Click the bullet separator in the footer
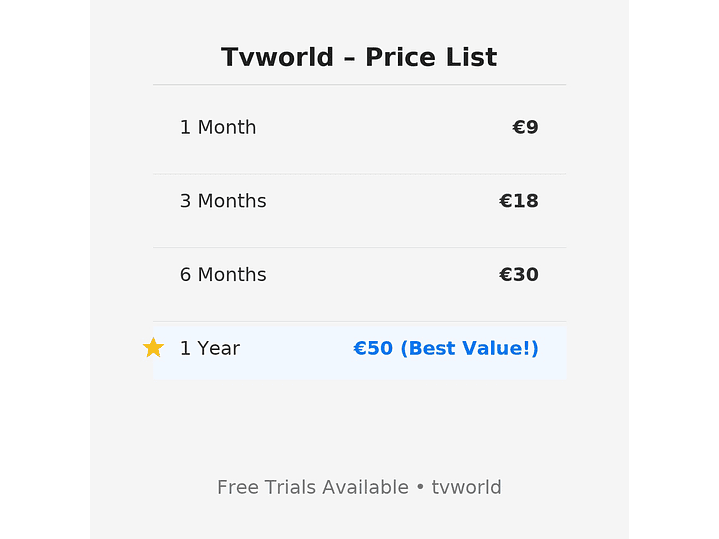 pyautogui.click(x=420, y=488)
